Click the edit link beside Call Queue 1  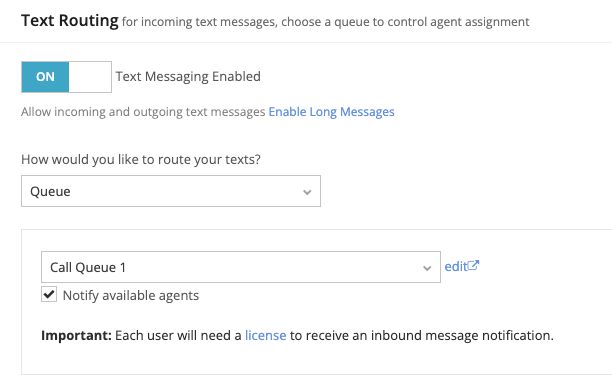tap(456, 266)
